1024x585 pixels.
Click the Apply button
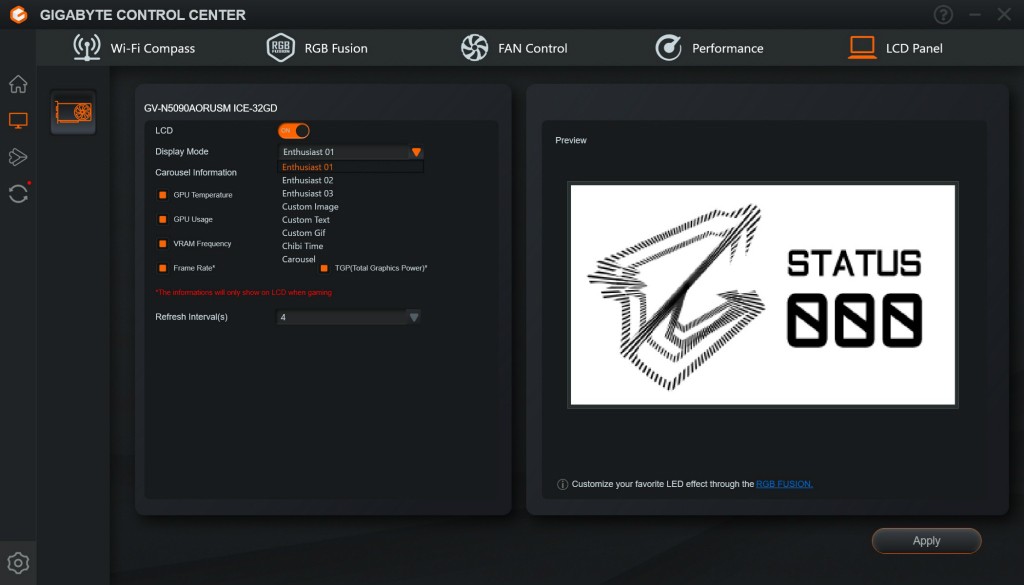click(926, 541)
